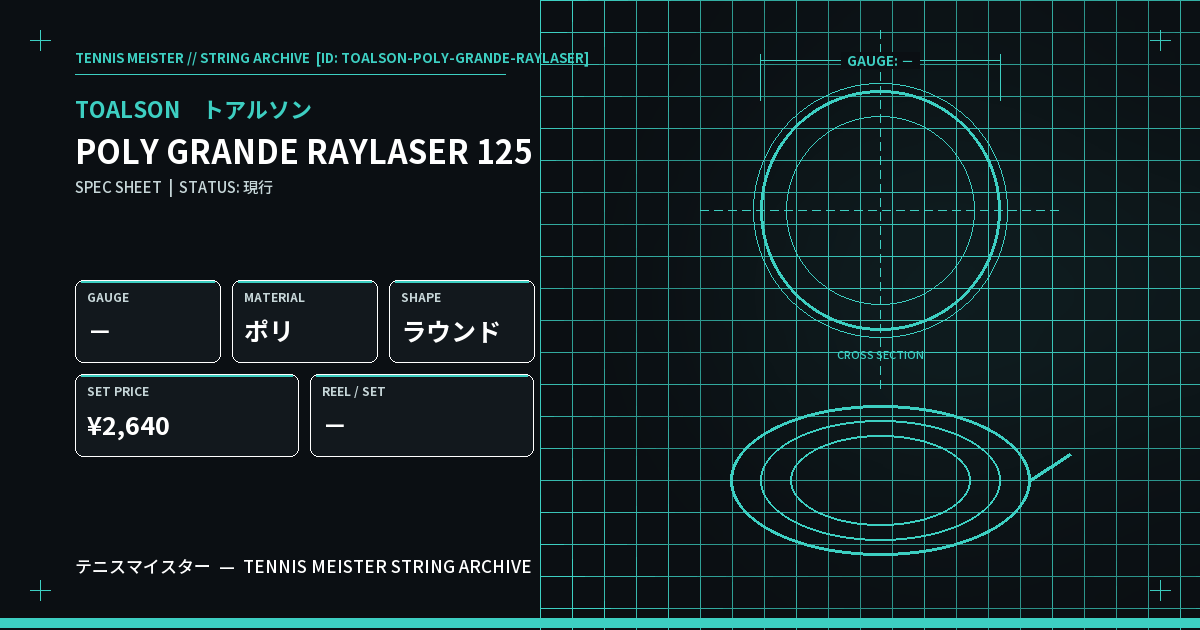Click the brand name TOALSON トアルソン
This screenshot has height=630, width=1200.
tap(194, 110)
